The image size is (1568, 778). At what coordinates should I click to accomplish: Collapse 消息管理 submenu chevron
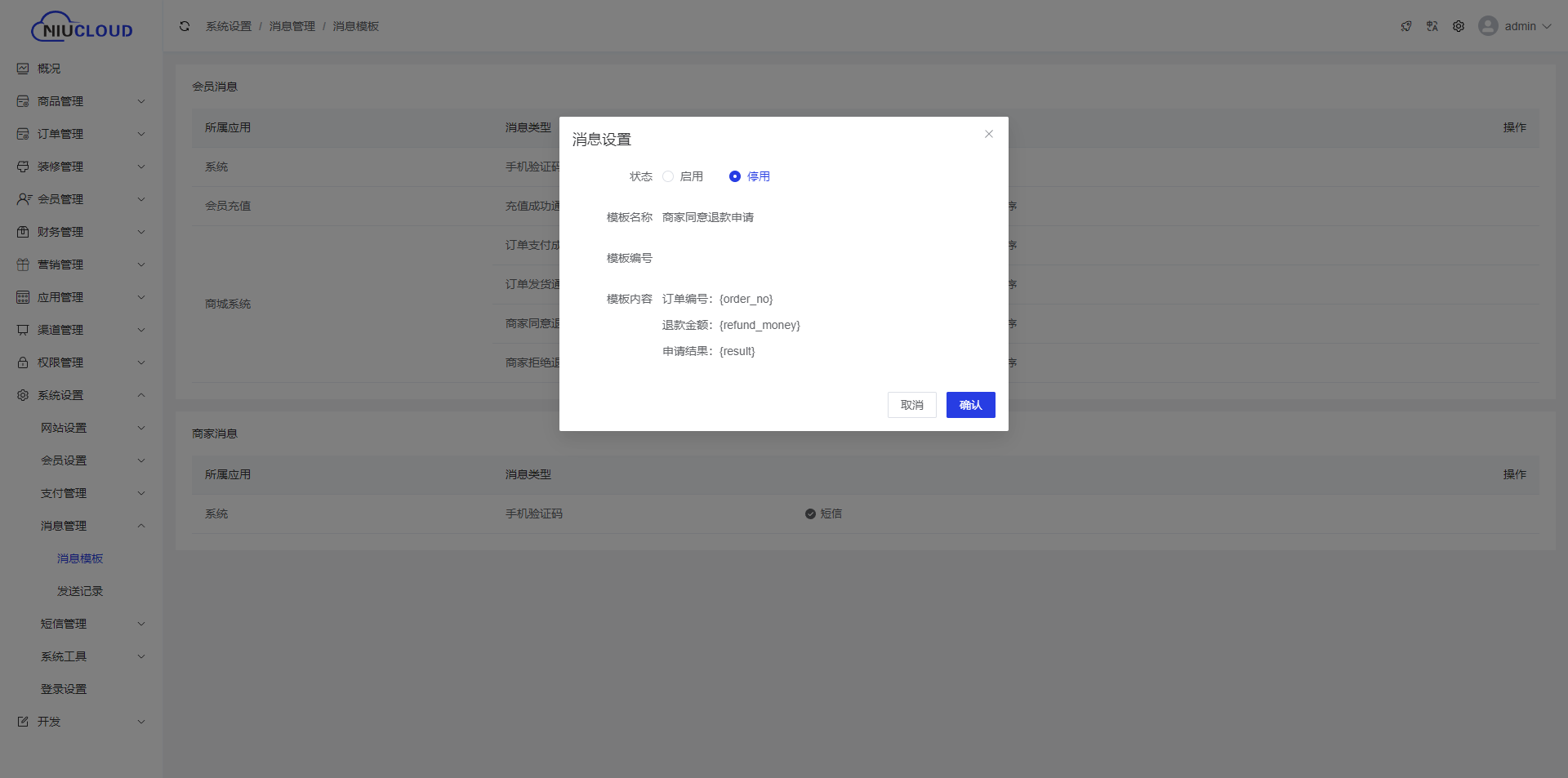point(141,526)
